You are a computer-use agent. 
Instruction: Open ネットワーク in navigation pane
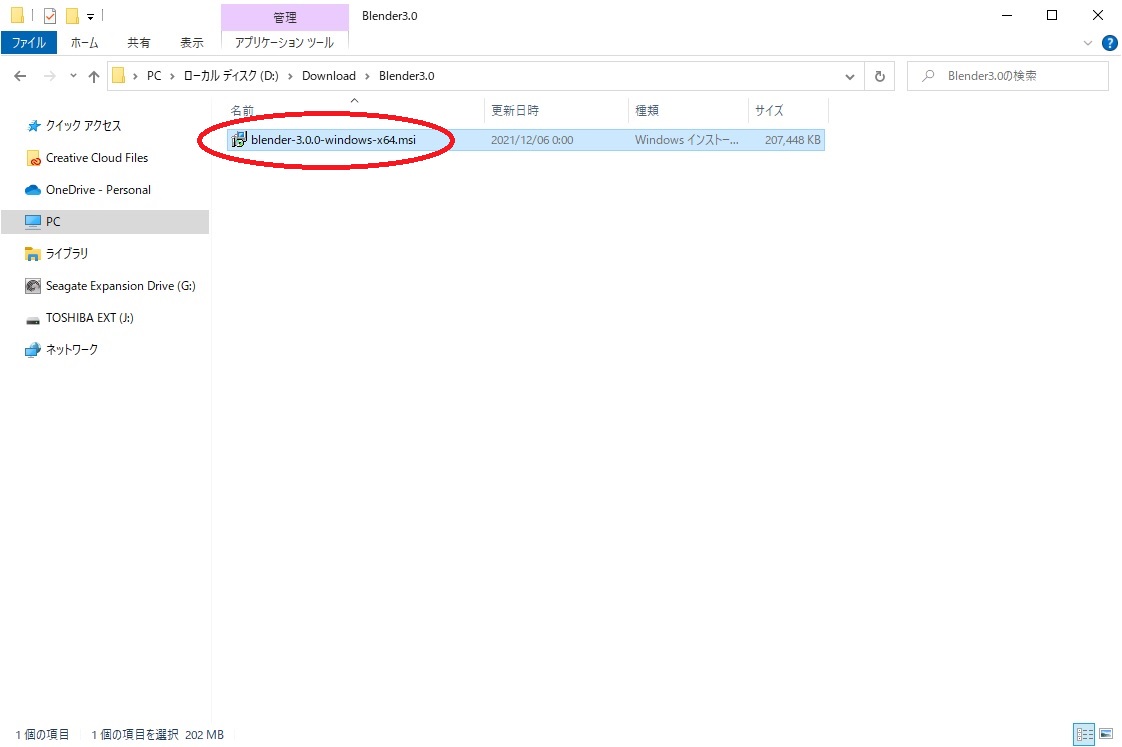(x=72, y=350)
